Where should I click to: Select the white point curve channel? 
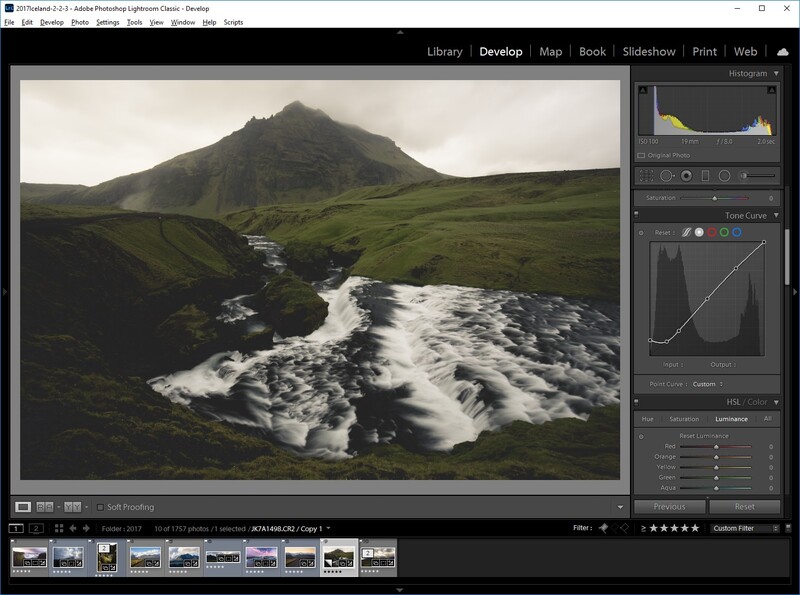click(x=699, y=233)
